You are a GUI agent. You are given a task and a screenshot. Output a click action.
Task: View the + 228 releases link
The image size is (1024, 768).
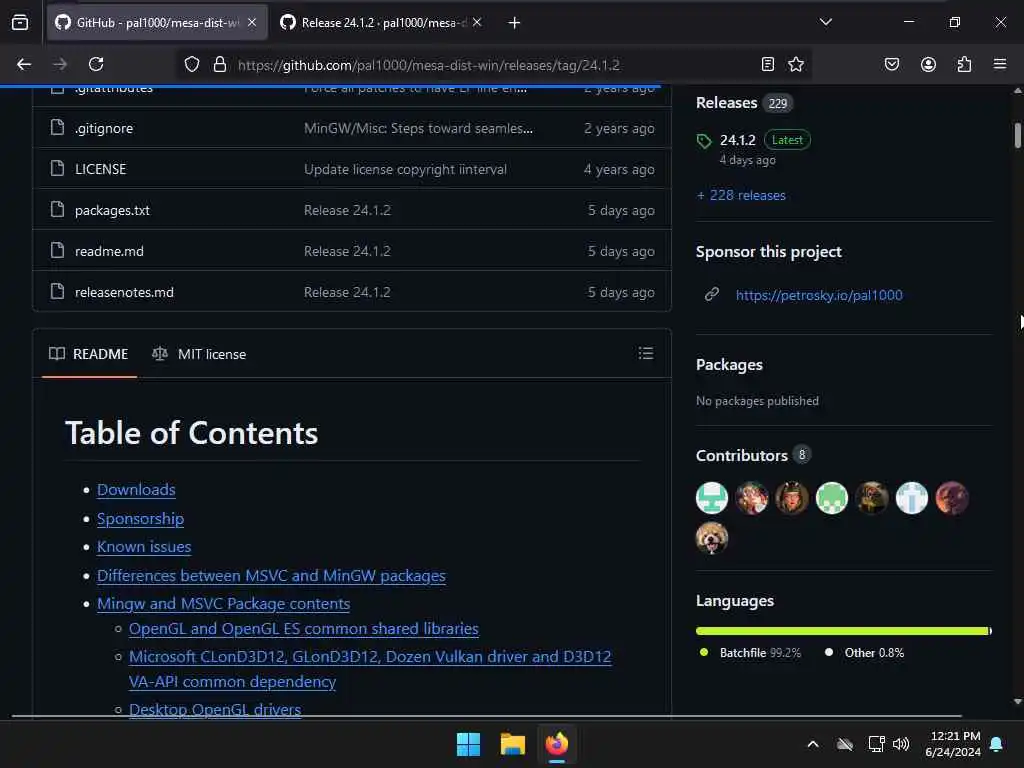click(x=741, y=195)
